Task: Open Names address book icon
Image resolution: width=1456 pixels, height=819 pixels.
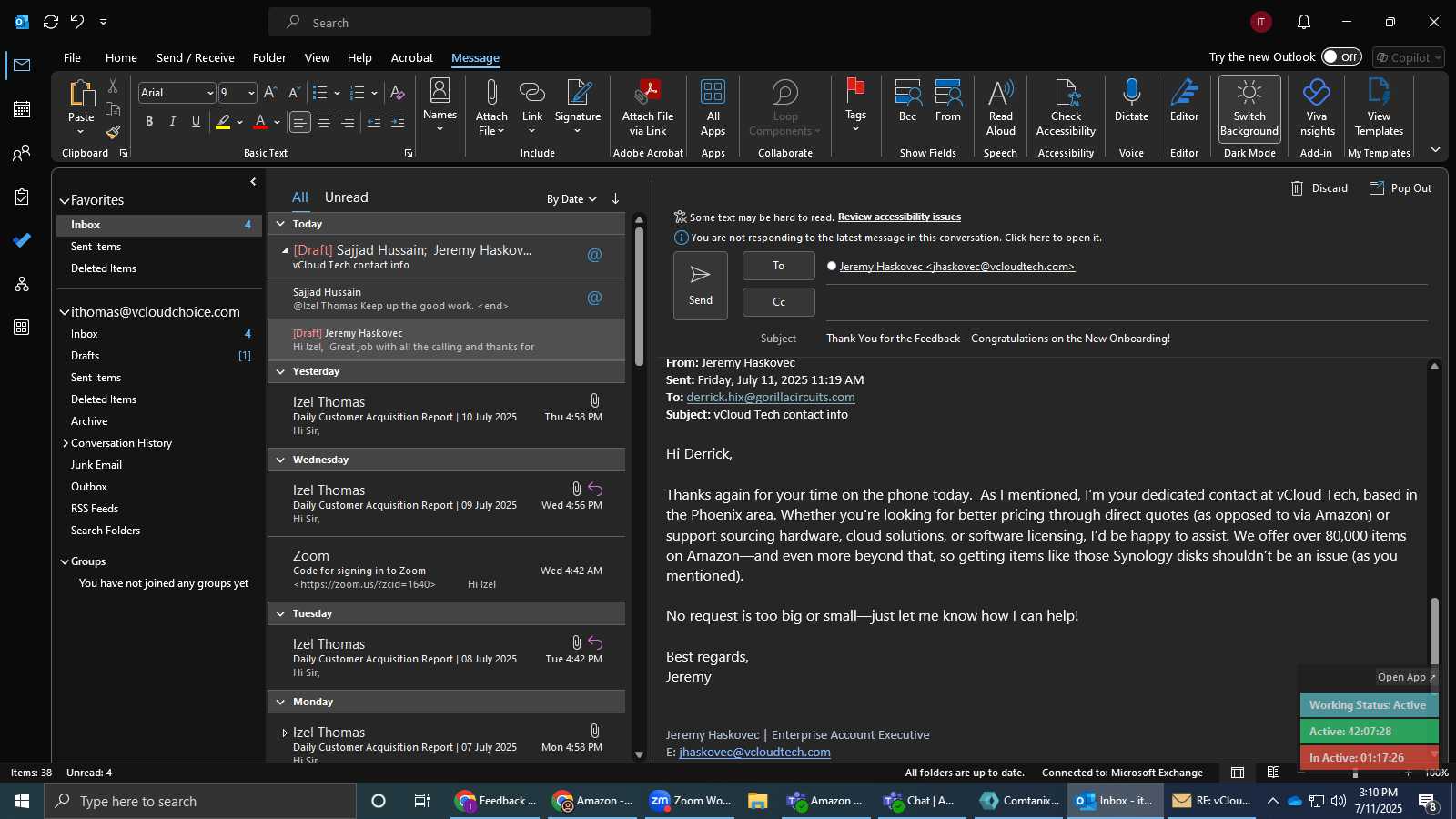Action: (x=440, y=91)
